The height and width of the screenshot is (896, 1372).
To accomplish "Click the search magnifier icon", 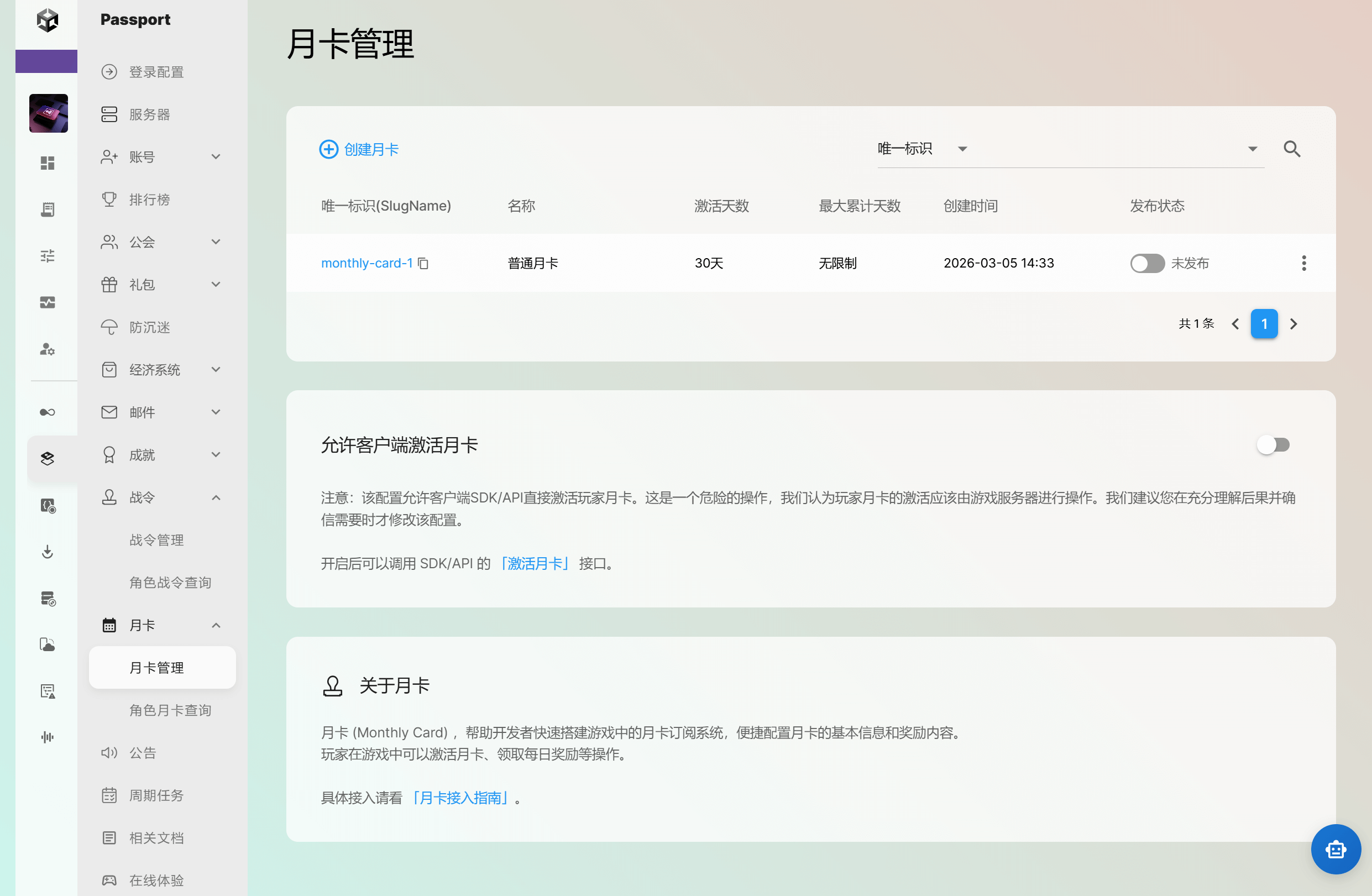I will 1291,149.
